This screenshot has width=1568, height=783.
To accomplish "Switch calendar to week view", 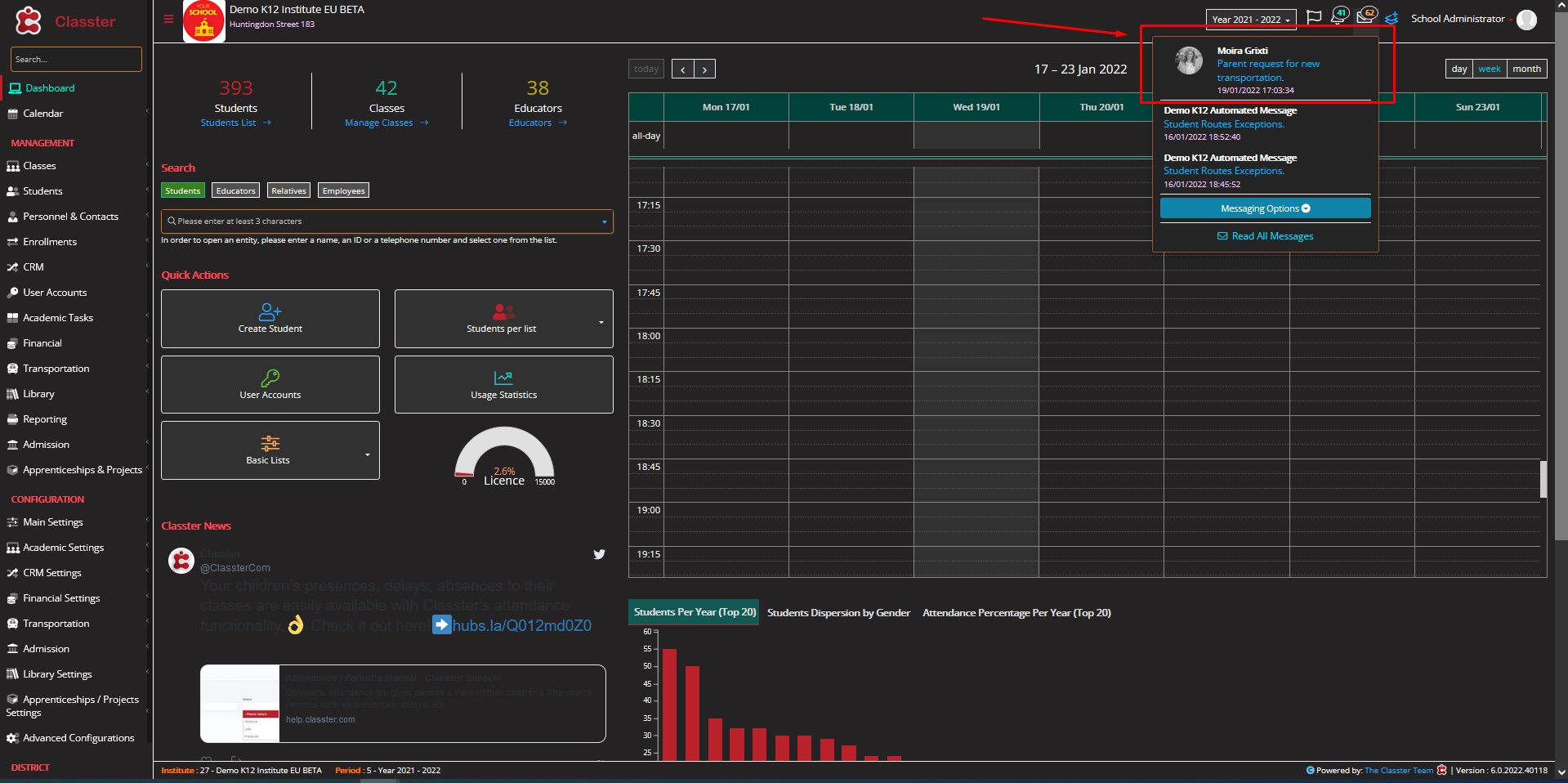I will 1490,69.
